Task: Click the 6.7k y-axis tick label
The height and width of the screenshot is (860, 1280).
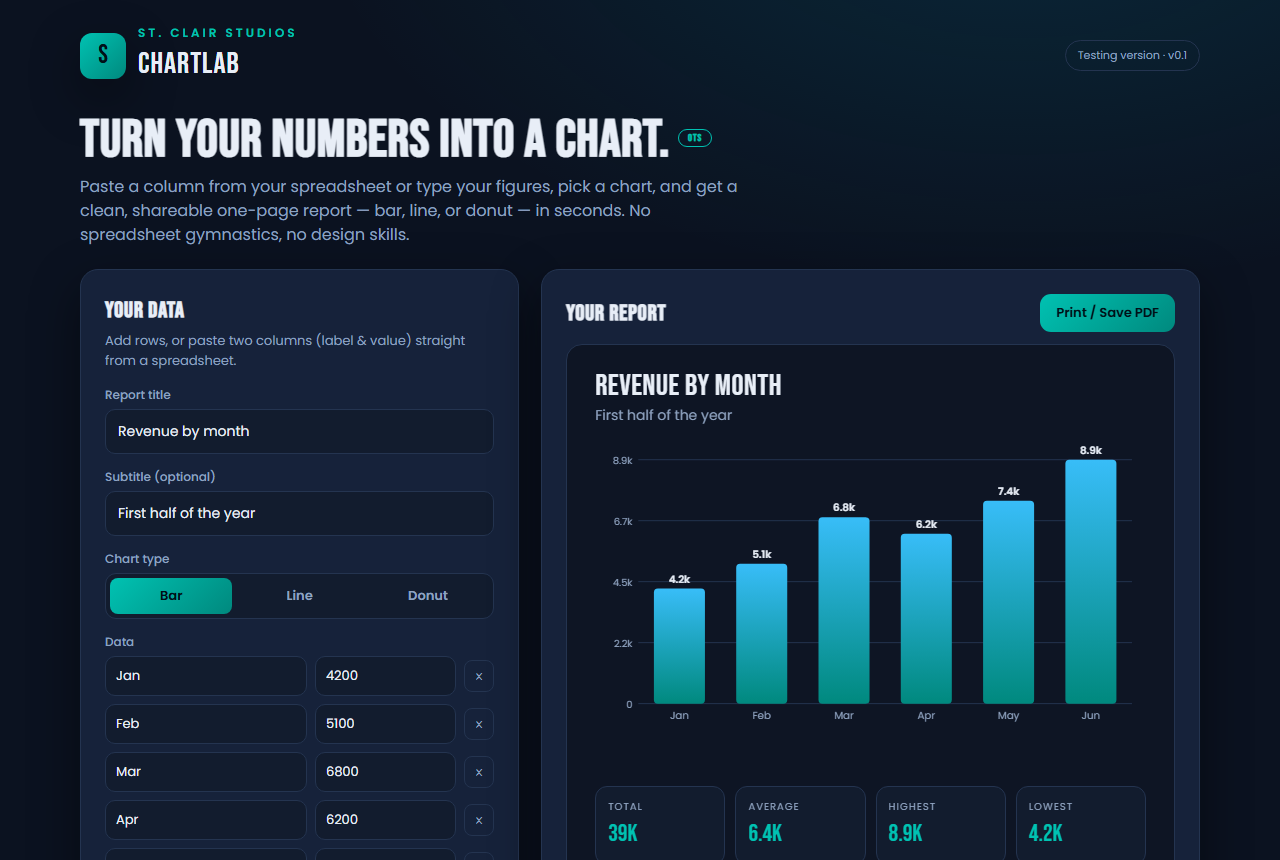Action: [623, 522]
